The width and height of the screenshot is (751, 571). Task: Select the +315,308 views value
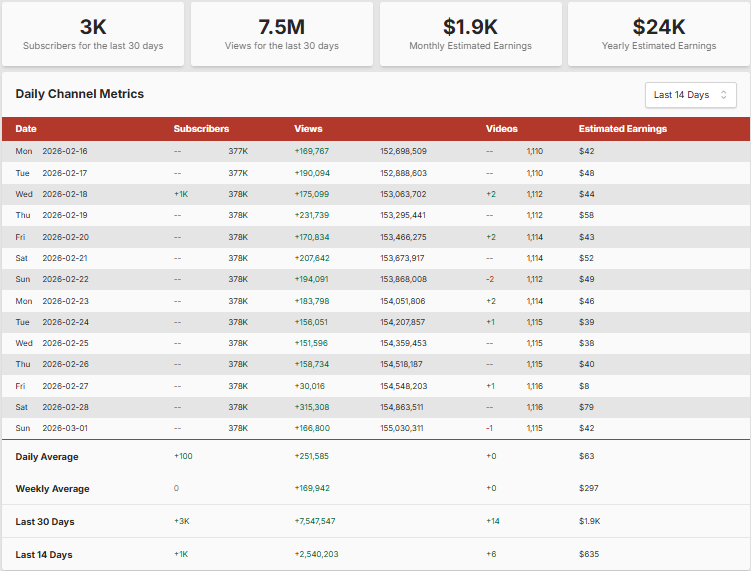pos(311,407)
